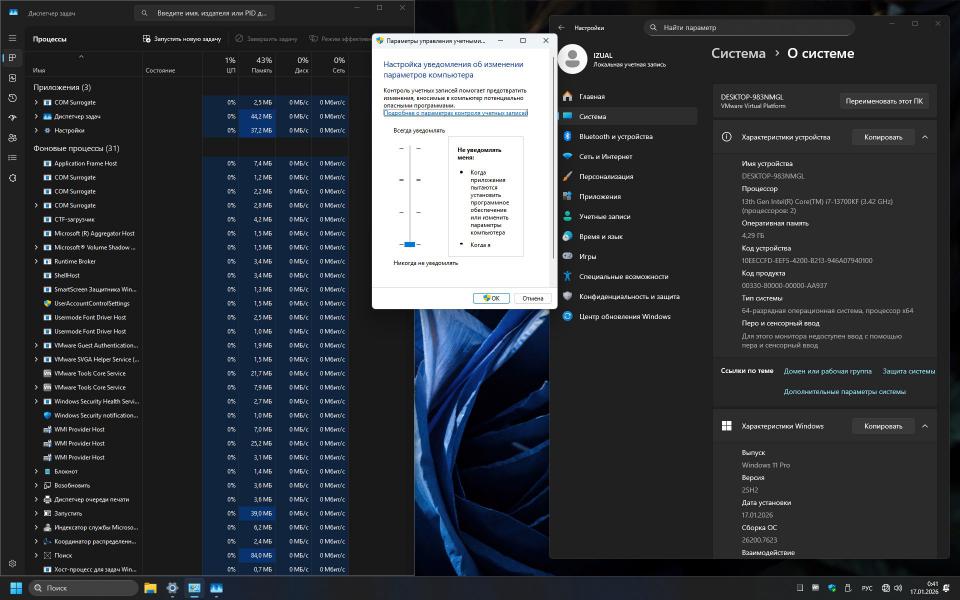Expand the Настройки process group
Screen dimensions: 960x600
[36, 130]
